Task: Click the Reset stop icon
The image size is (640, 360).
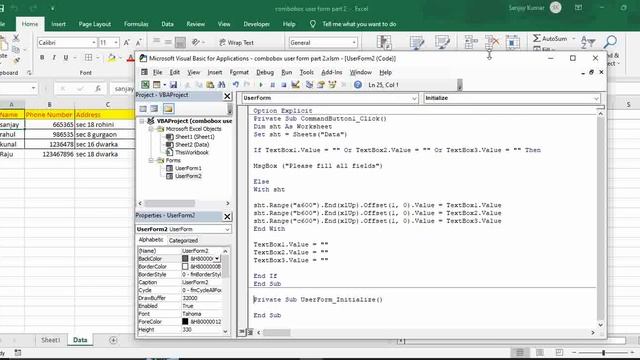Action: point(283,84)
